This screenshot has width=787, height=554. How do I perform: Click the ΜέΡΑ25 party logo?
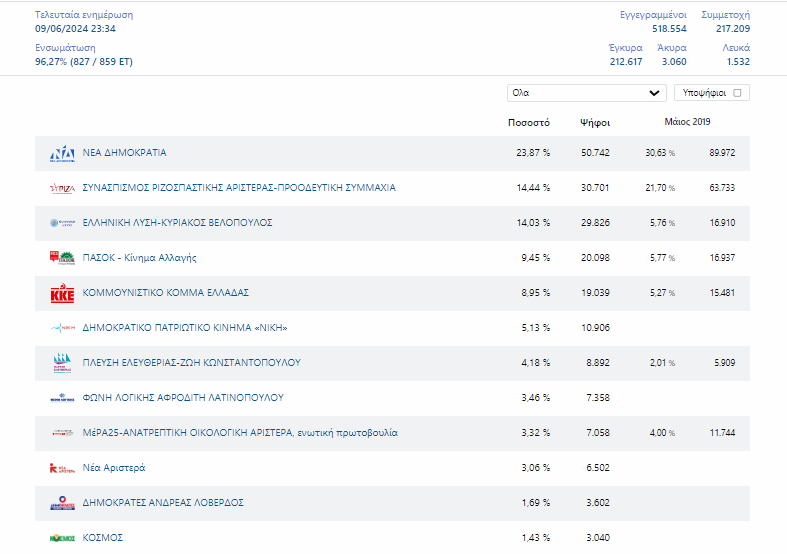pyautogui.click(x=62, y=433)
